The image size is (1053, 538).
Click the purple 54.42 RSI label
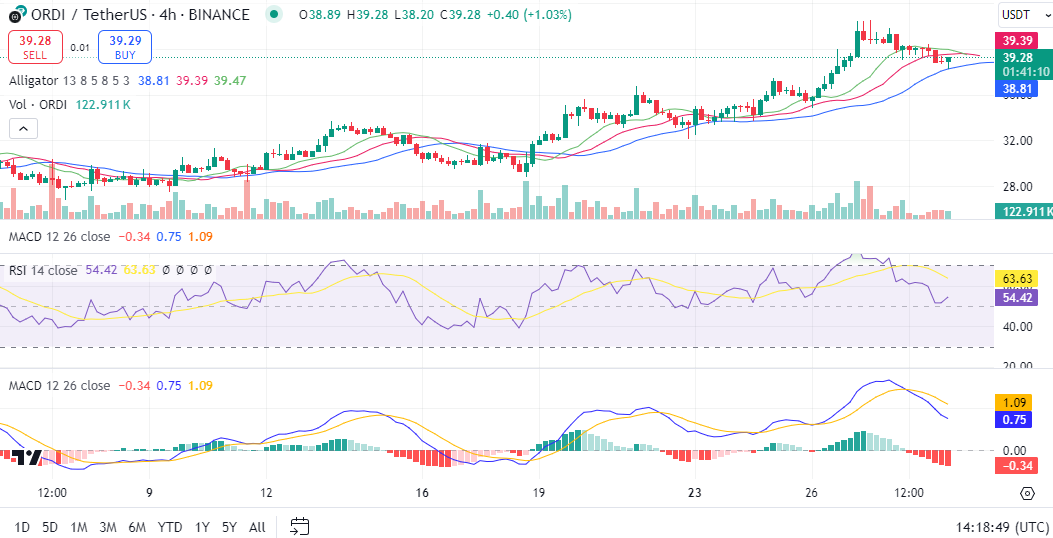click(x=1016, y=297)
